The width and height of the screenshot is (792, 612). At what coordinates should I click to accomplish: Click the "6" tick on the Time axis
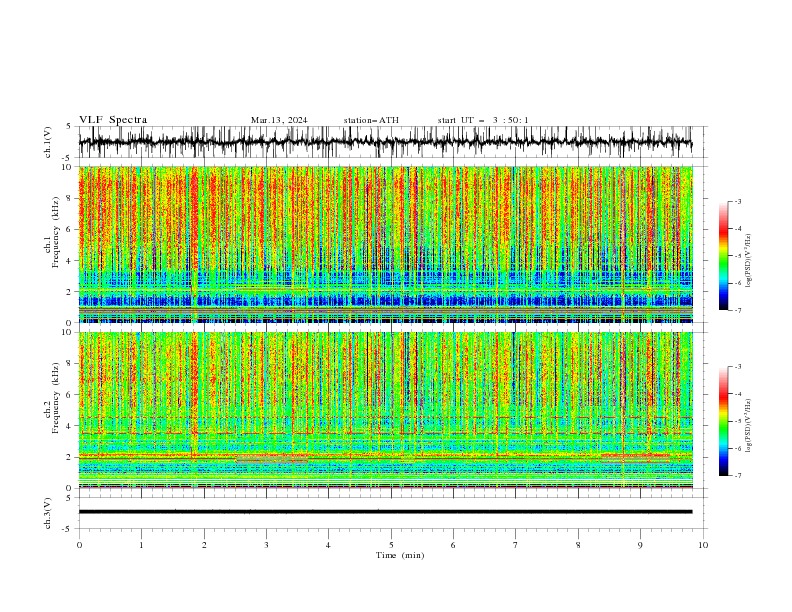pos(453,545)
